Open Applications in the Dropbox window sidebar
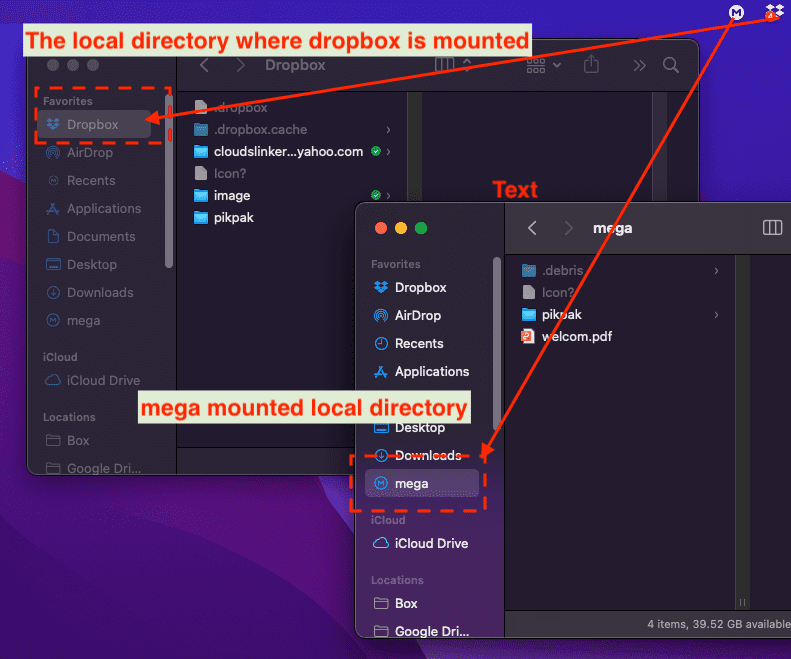 pos(93,208)
